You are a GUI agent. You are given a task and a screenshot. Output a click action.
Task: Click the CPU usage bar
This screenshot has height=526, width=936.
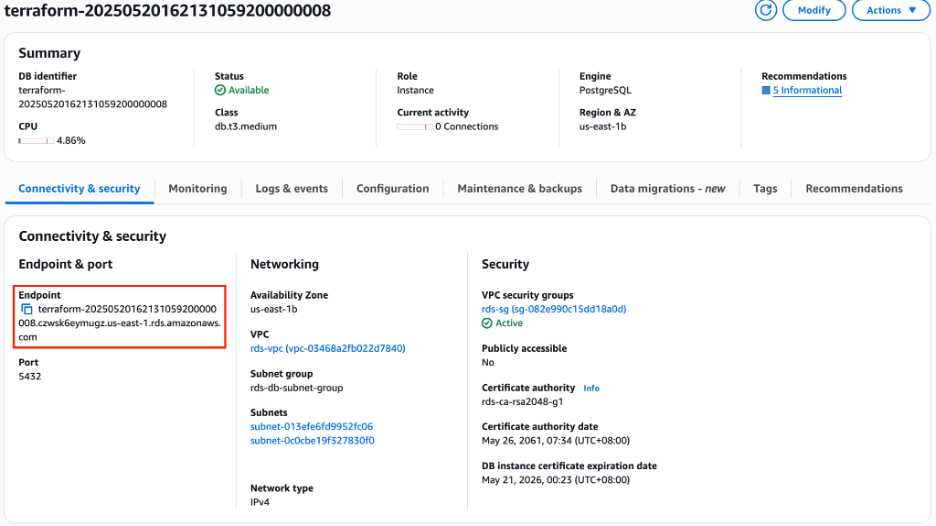click(x=35, y=141)
